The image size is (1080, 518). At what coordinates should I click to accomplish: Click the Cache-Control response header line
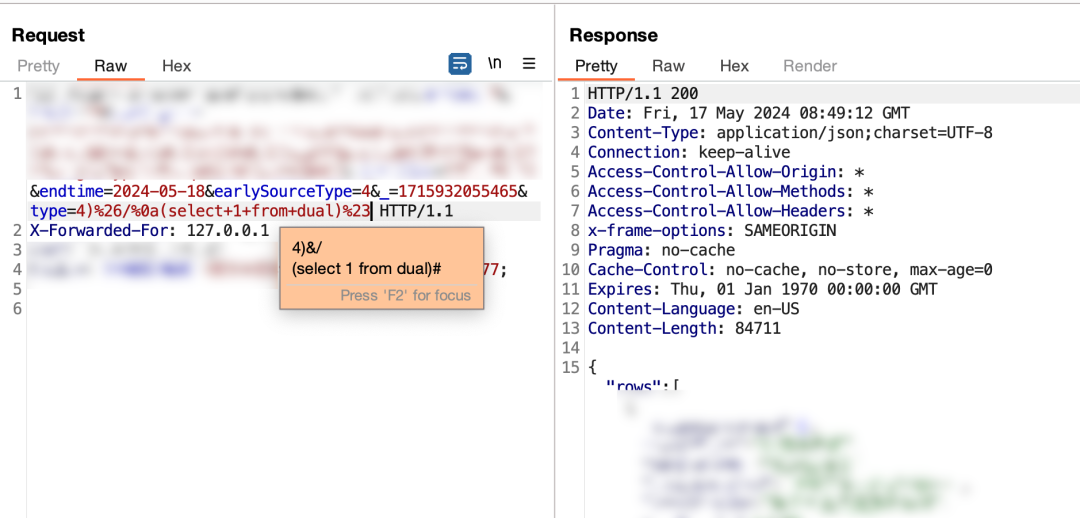(790, 270)
